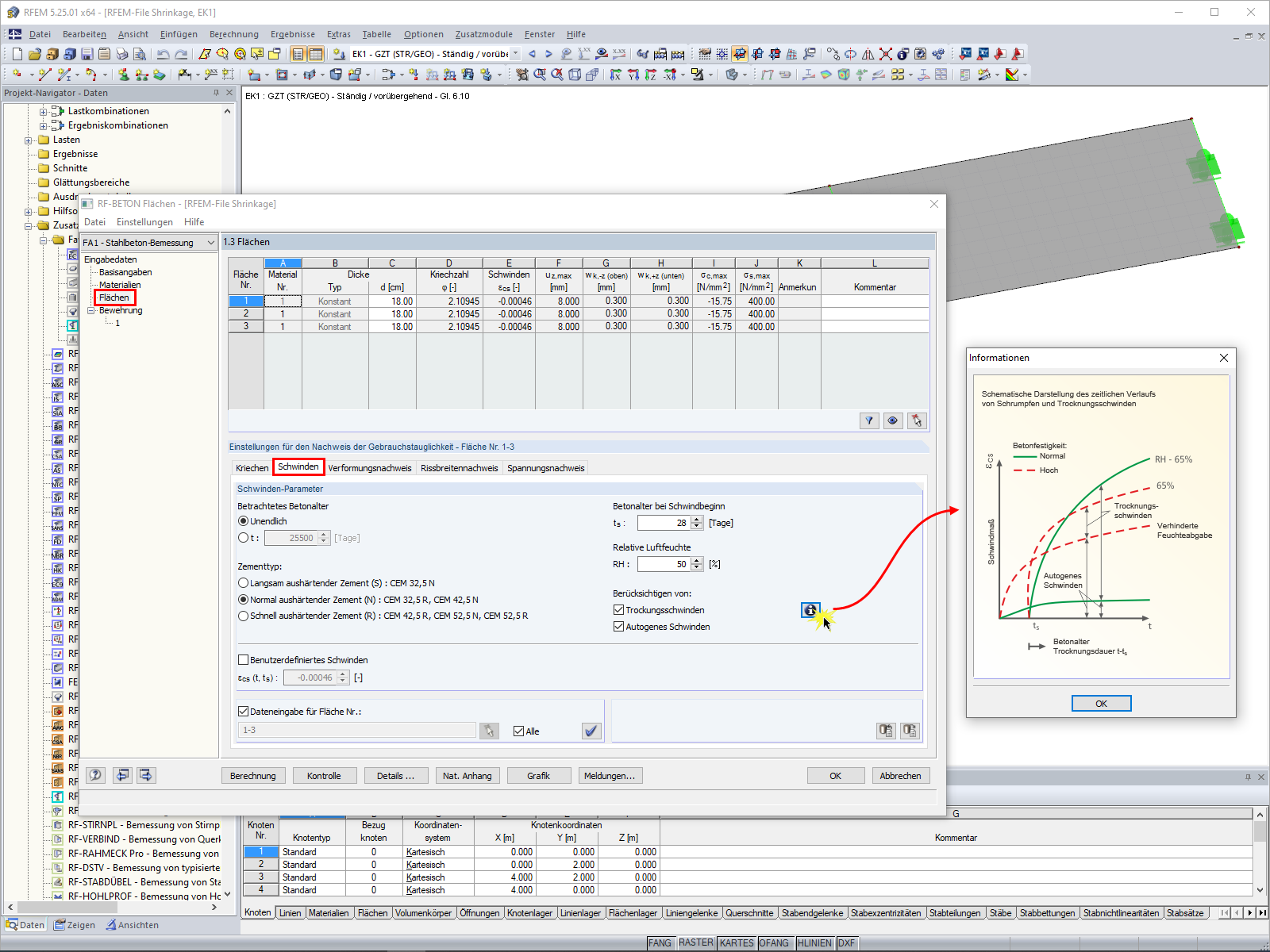Click the Details ... button
Image resolution: width=1270 pixels, height=952 pixels.
pyautogui.click(x=396, y=776)
